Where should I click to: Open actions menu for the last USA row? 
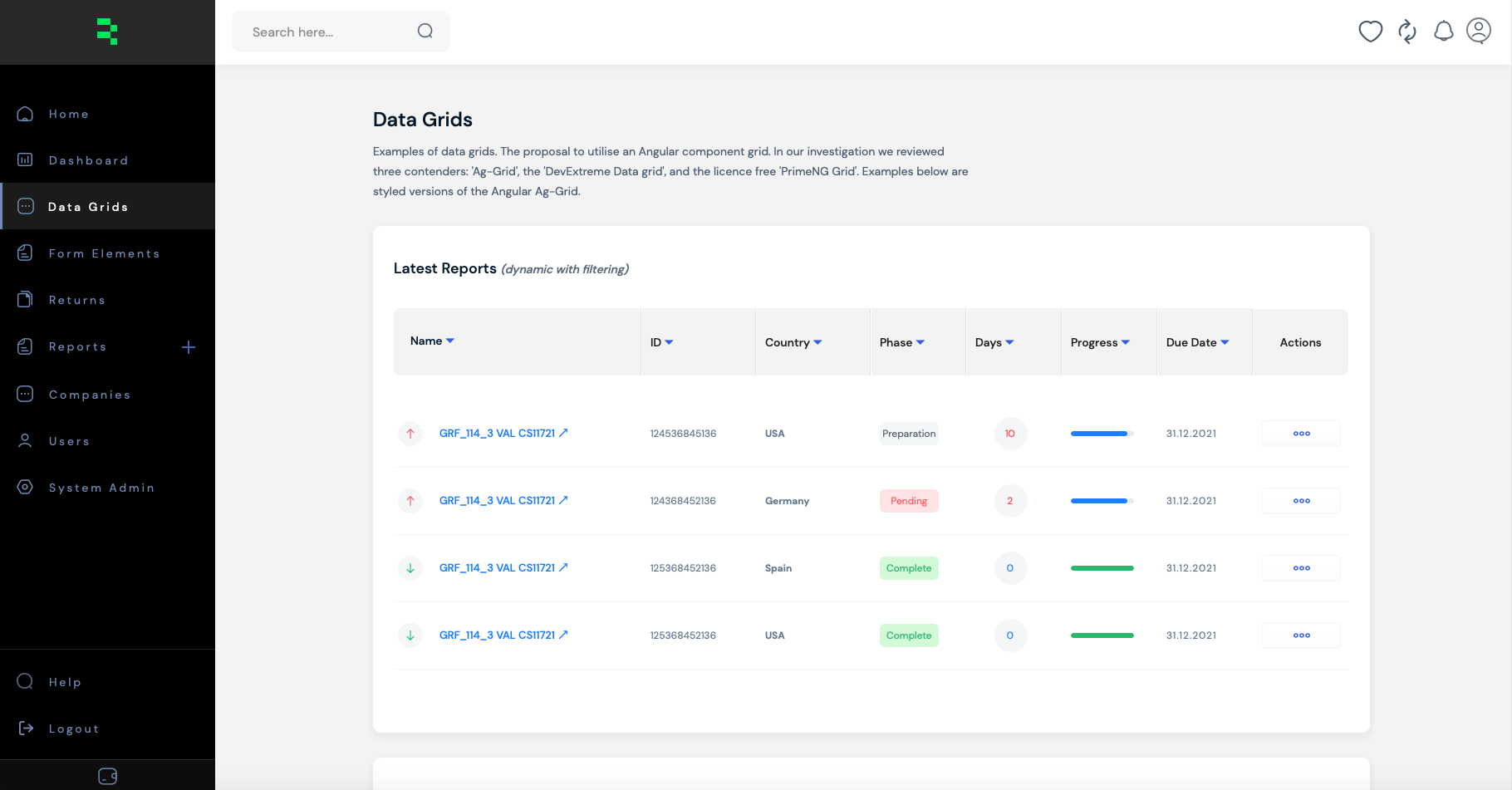click(1302, 635)
